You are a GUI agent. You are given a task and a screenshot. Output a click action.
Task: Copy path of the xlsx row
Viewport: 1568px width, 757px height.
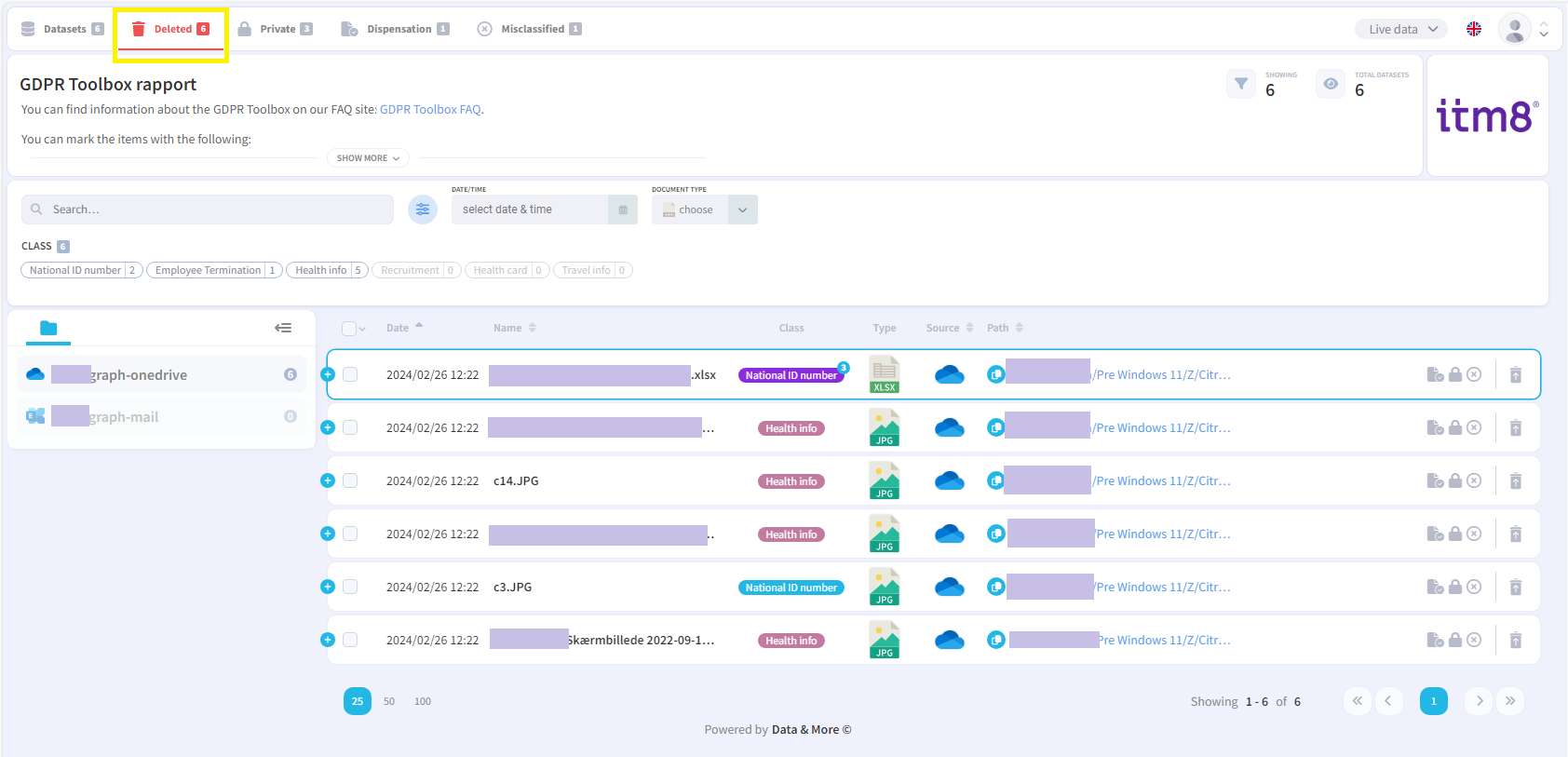pos(996,374)
